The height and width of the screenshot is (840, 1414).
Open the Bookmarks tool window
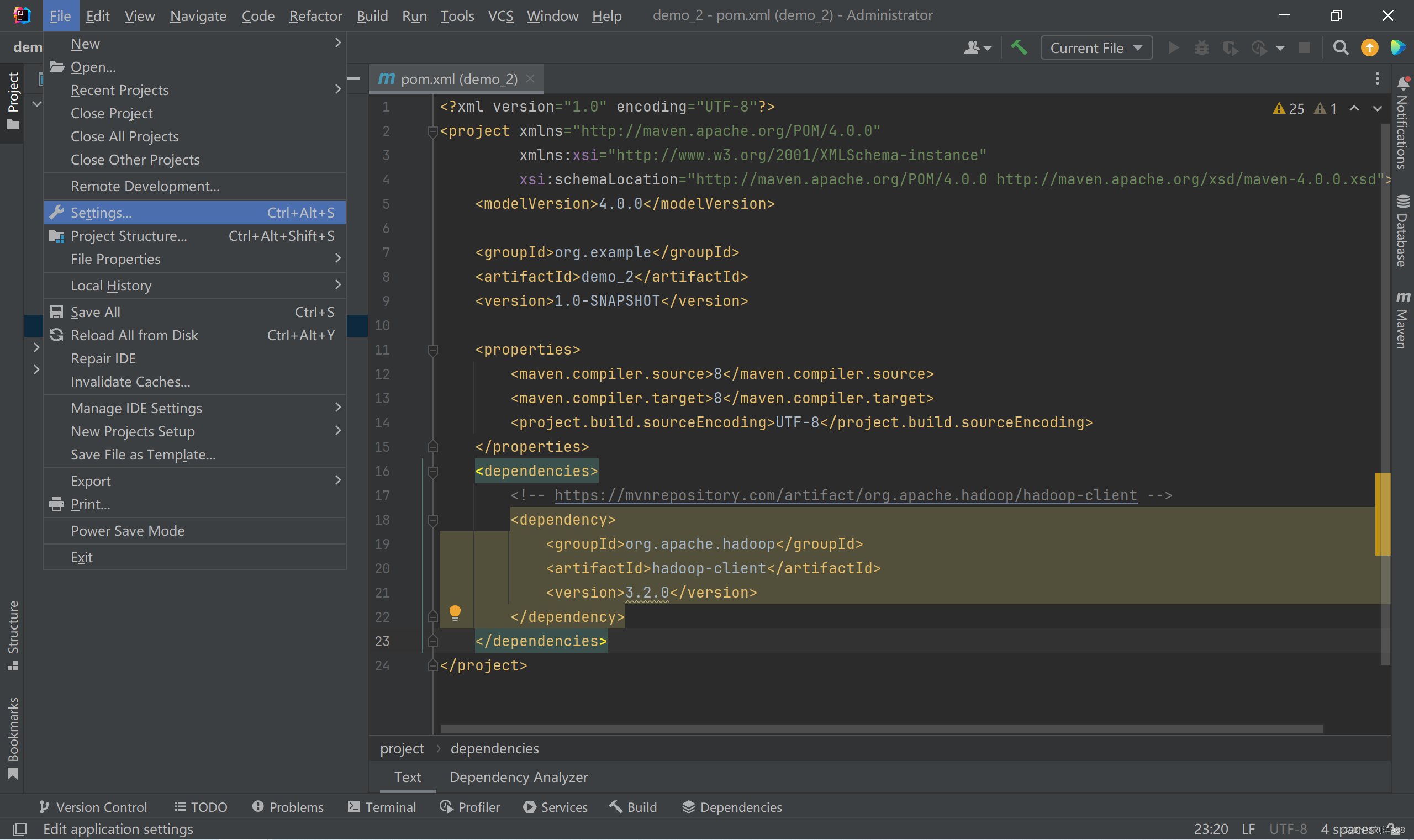tap(13, 738)
